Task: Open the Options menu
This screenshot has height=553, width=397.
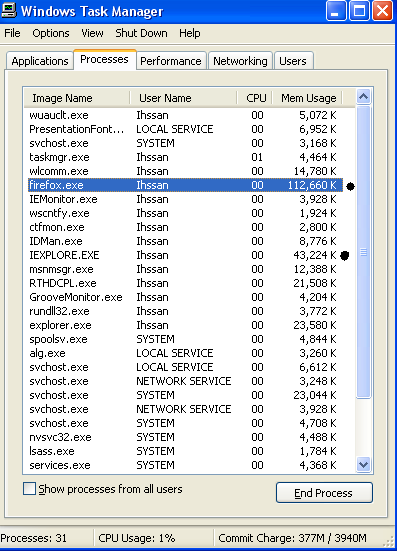Action: 51,33
